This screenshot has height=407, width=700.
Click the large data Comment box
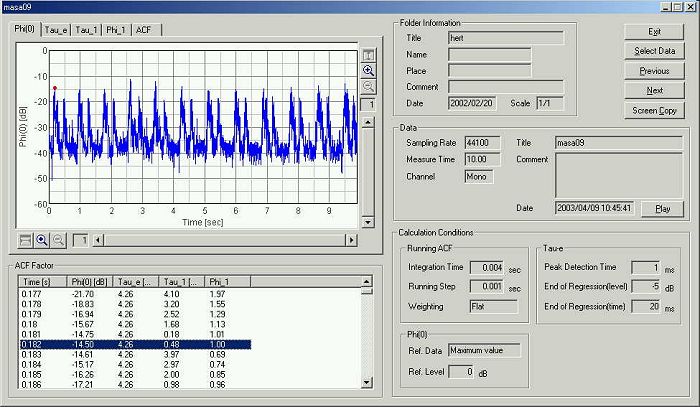619,175
